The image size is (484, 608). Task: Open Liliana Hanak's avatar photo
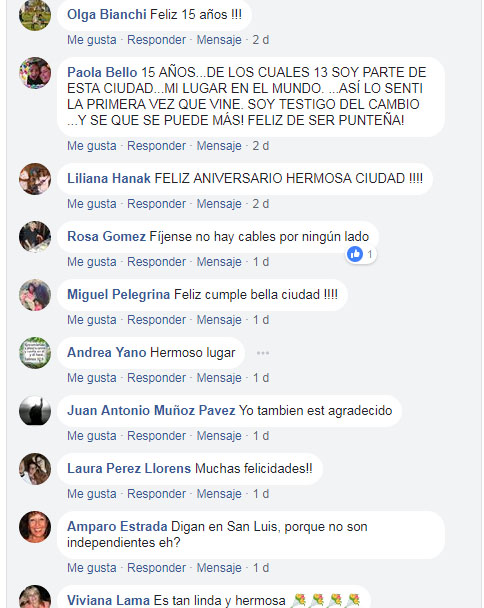tap(35, 179)
